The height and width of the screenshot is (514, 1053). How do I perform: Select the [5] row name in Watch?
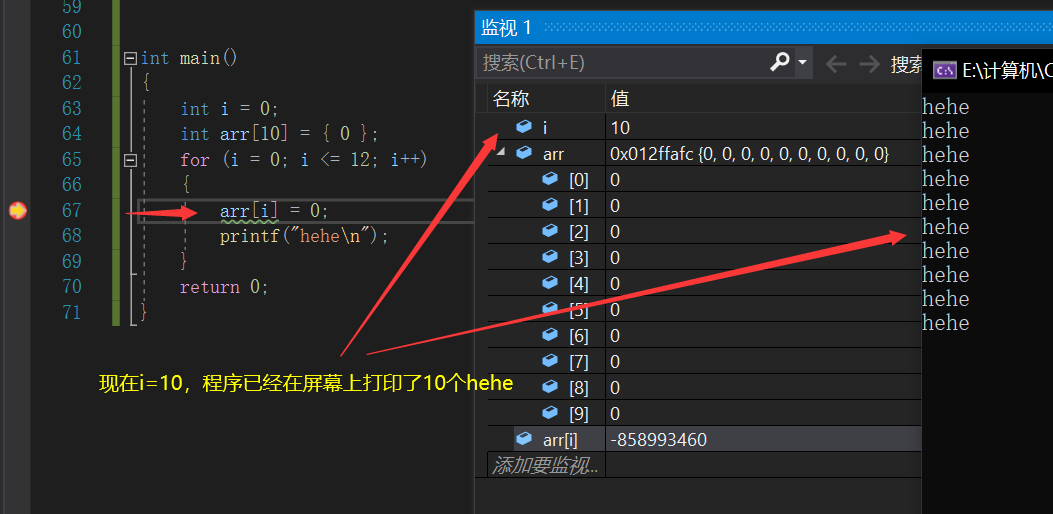click(579, 310)
